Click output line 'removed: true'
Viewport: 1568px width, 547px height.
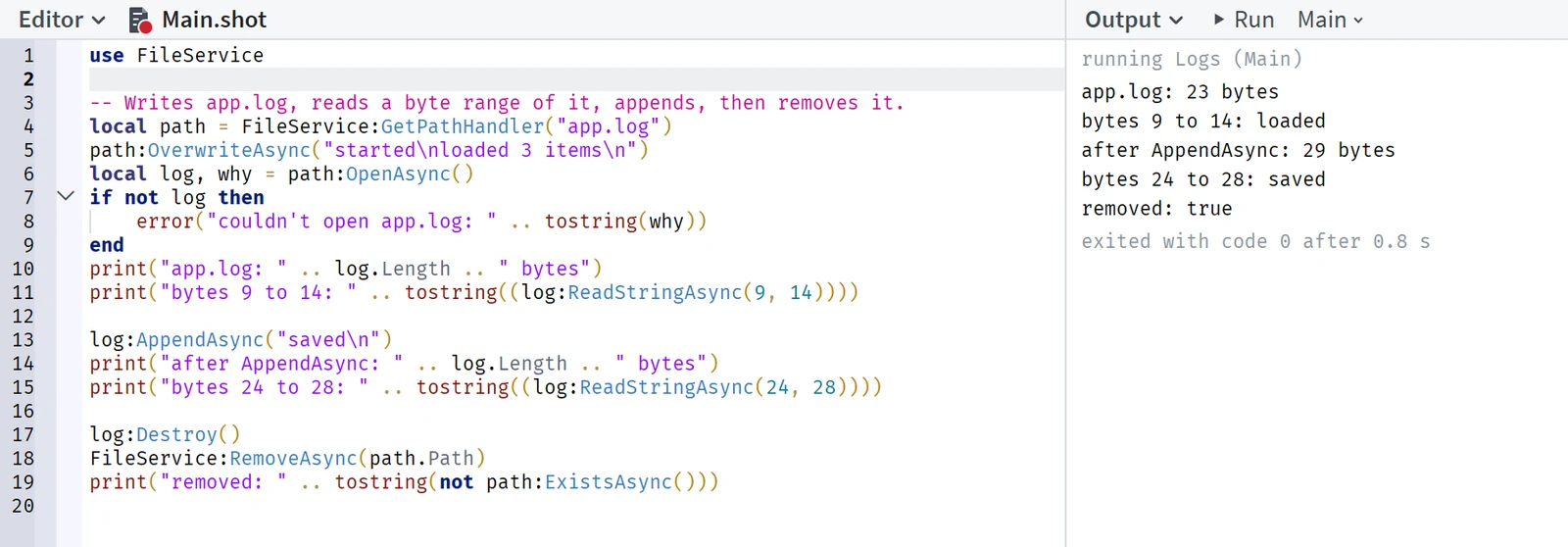point(1156,209)
